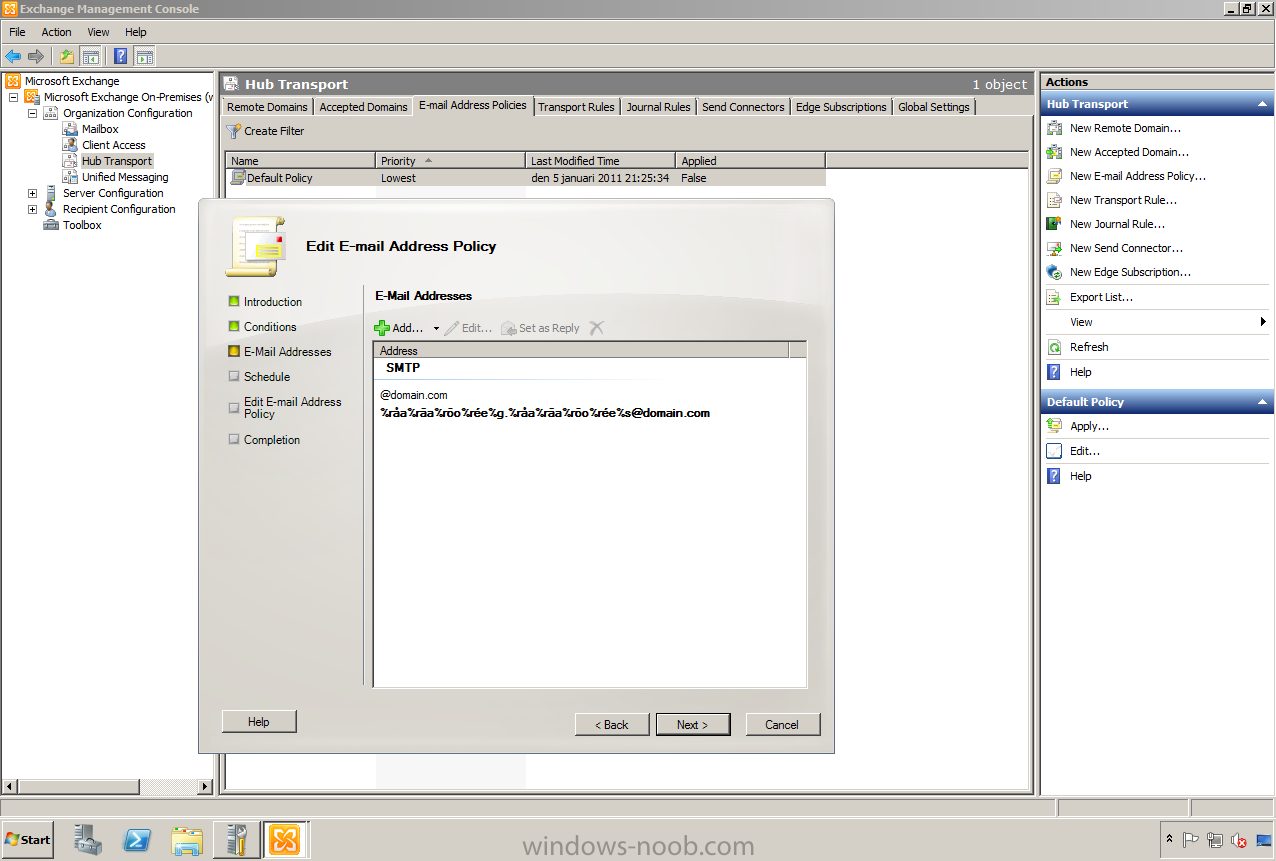Screen dimensions: 1276x861
Task: Click the New E-mail Address Policy icon
Action: (1054, 176)
